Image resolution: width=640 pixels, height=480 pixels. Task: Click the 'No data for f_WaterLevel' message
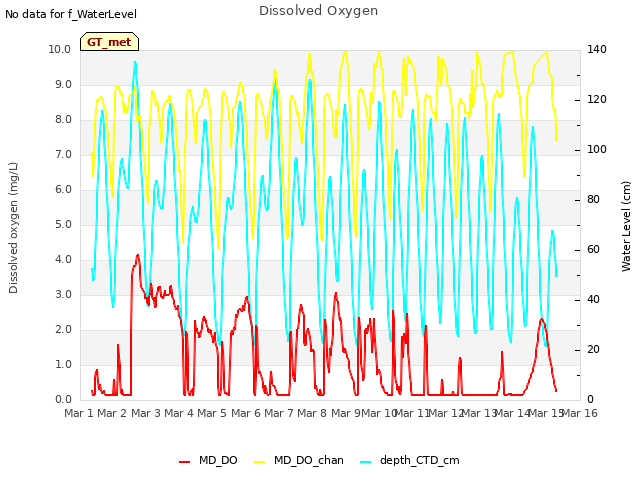pos(71,14)
